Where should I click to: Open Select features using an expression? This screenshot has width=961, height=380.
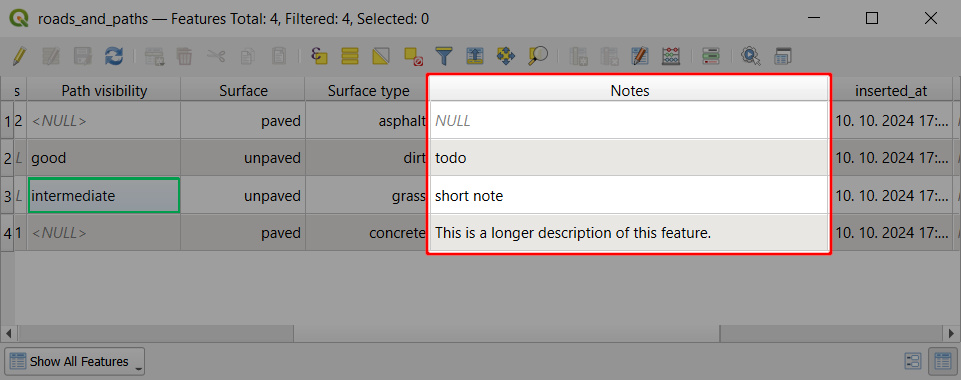point(319,56)
